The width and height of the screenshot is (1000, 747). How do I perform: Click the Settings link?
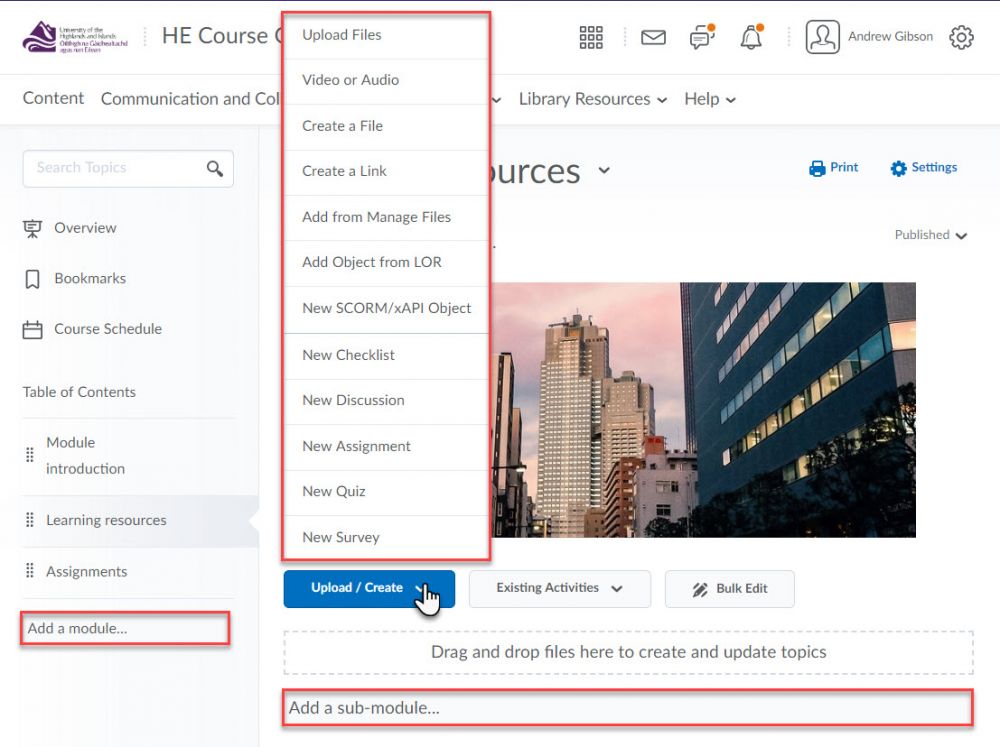[934, 167]
